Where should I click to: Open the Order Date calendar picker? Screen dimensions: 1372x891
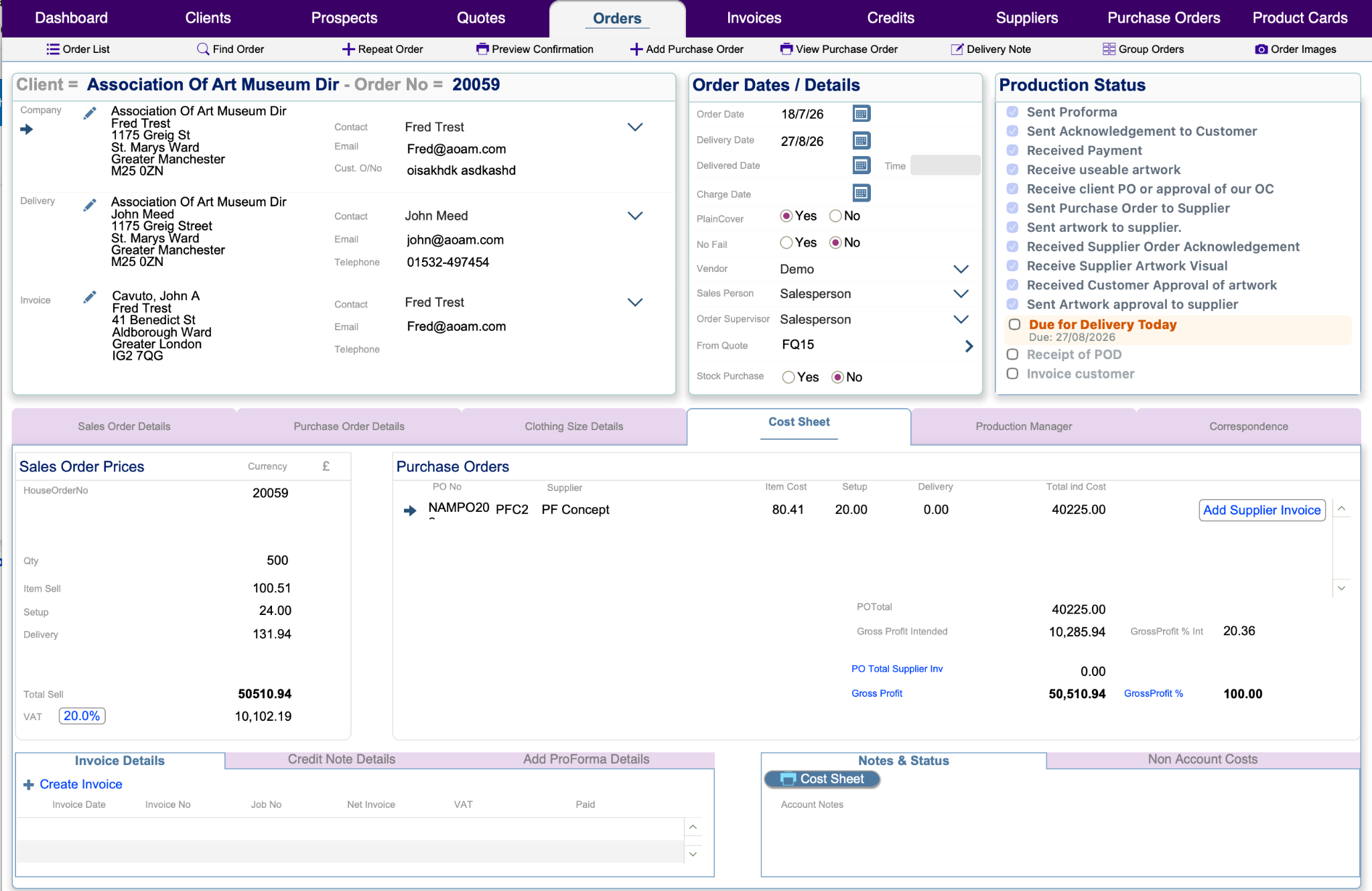(862, 113)
